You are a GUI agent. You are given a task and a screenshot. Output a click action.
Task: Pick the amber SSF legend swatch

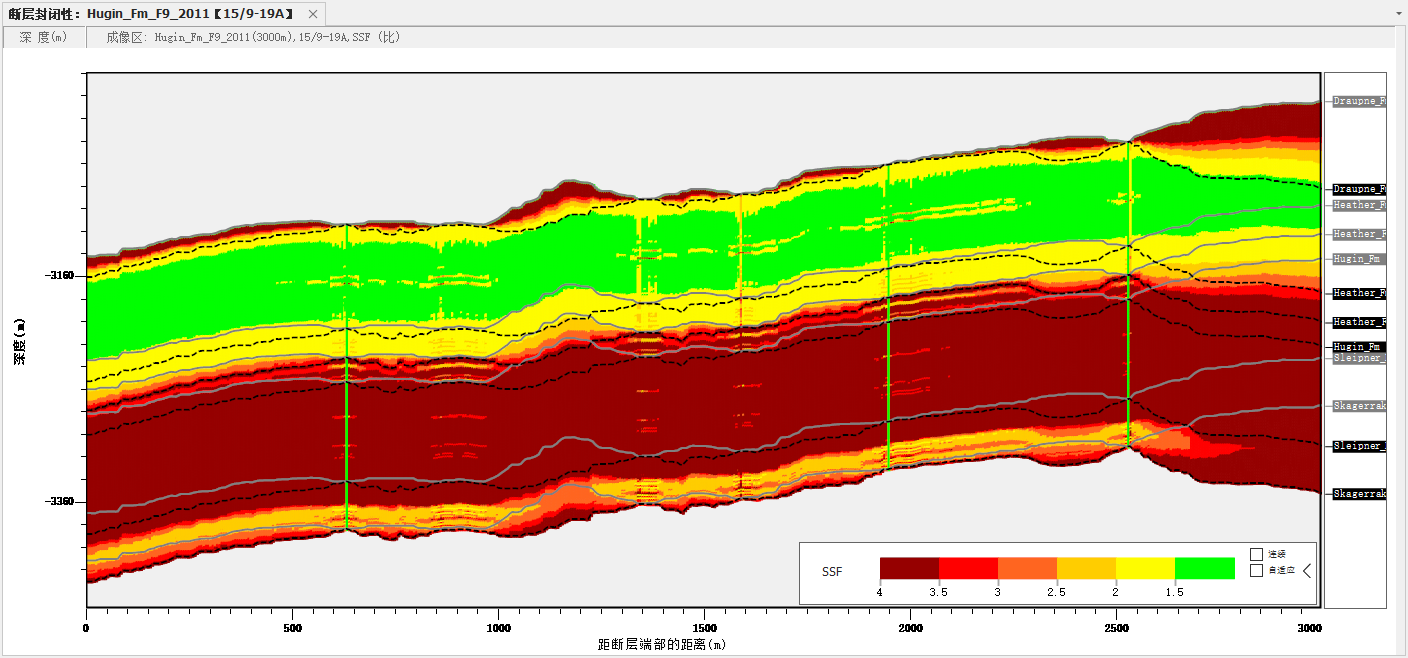(1086, 568)
